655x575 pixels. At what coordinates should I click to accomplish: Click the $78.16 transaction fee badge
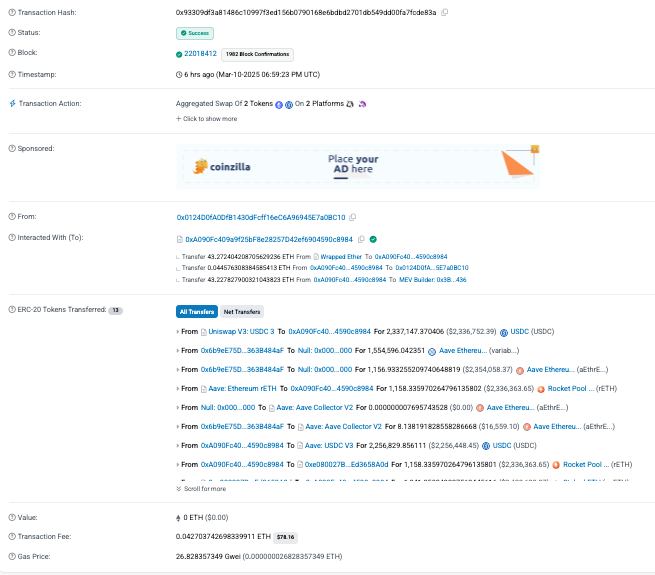click(x=286, y=537)
